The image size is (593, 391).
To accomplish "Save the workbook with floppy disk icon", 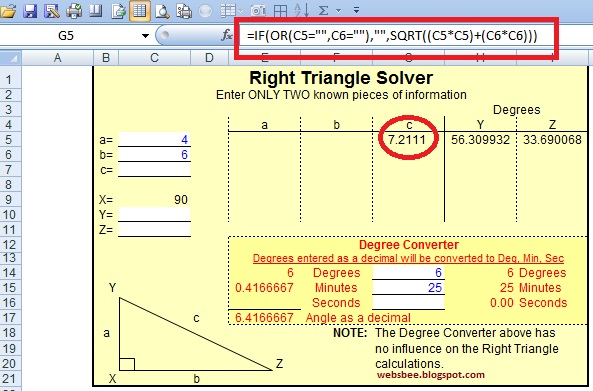I will [30, 11].
